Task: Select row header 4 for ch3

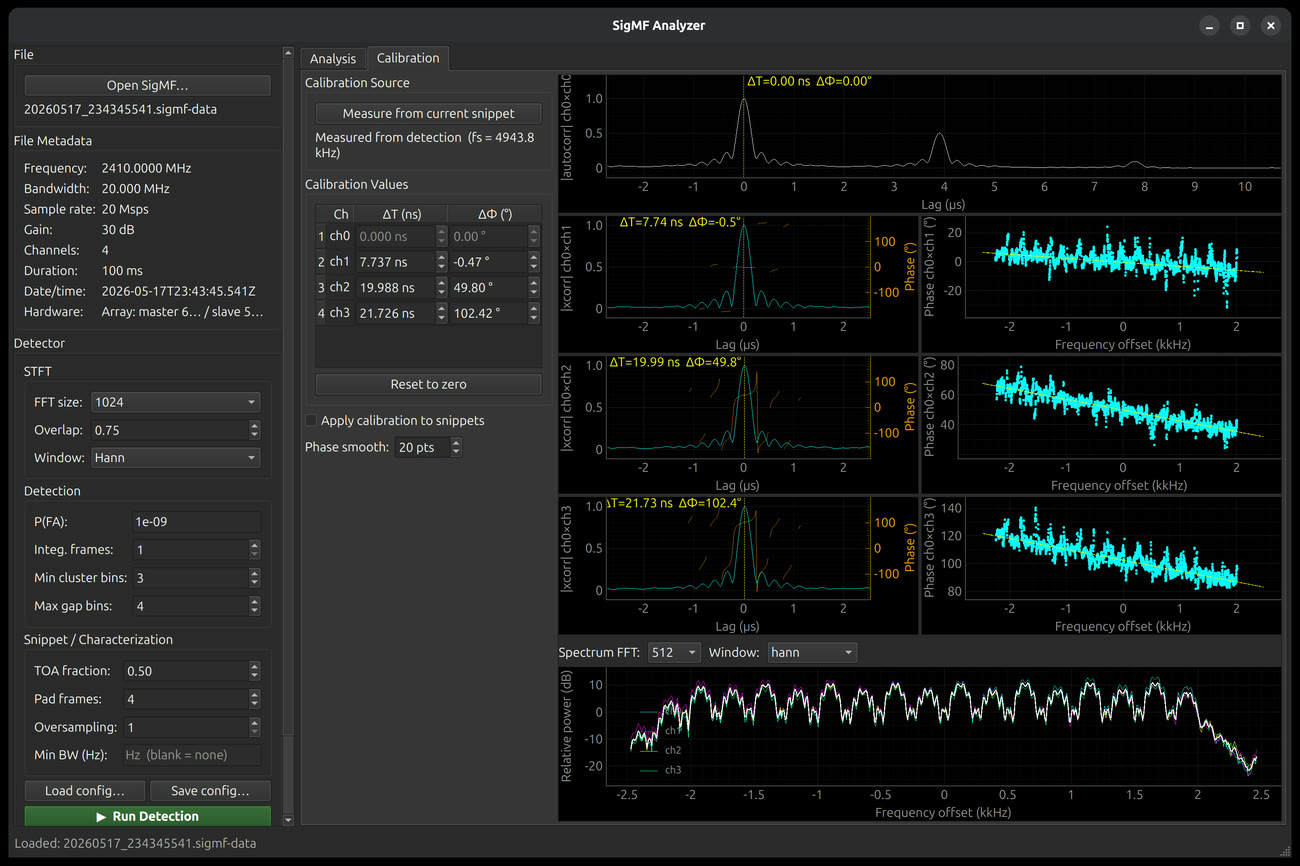Action: (321, 313)
